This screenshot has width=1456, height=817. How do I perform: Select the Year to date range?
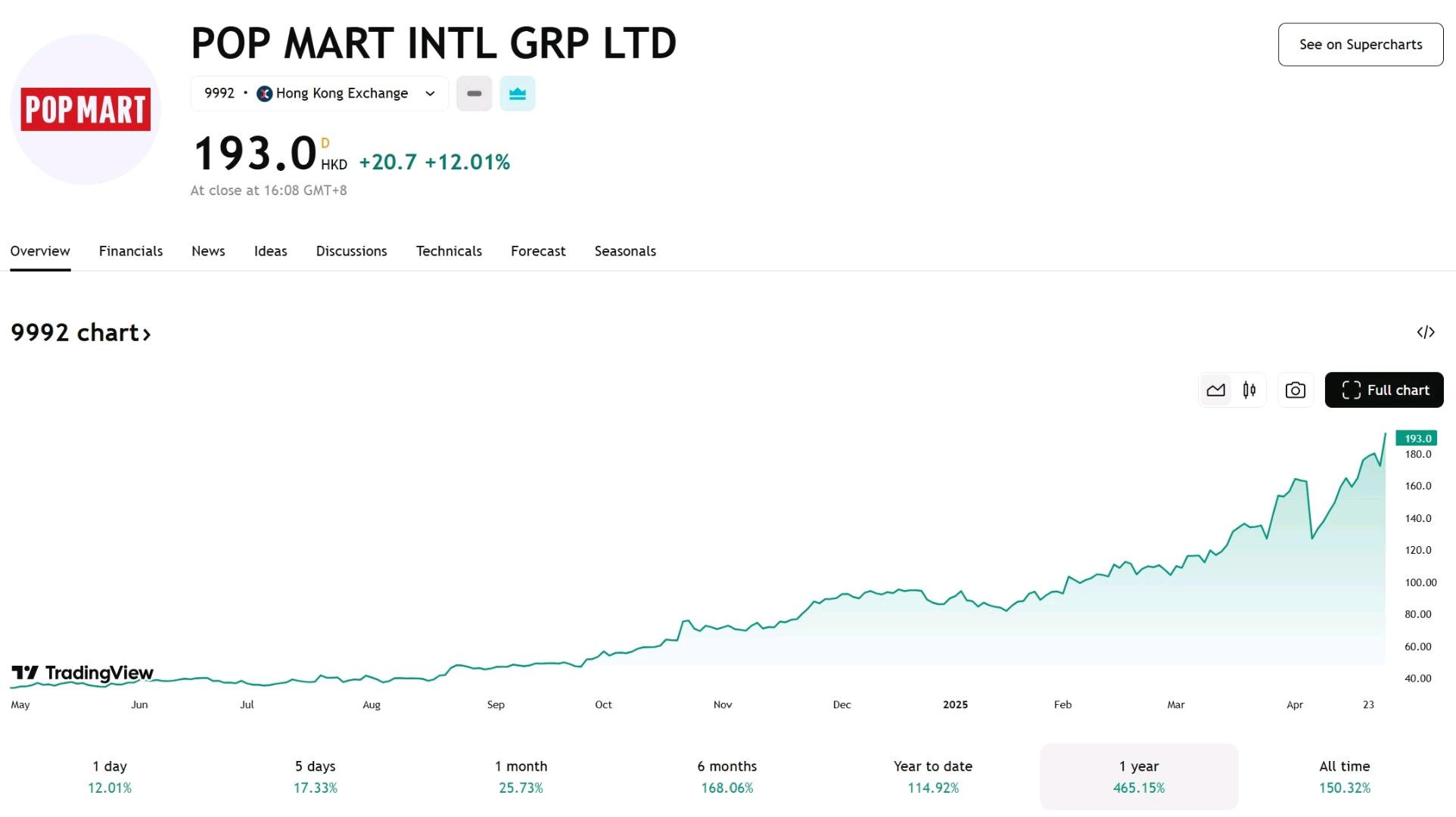(x=933, y=777)
